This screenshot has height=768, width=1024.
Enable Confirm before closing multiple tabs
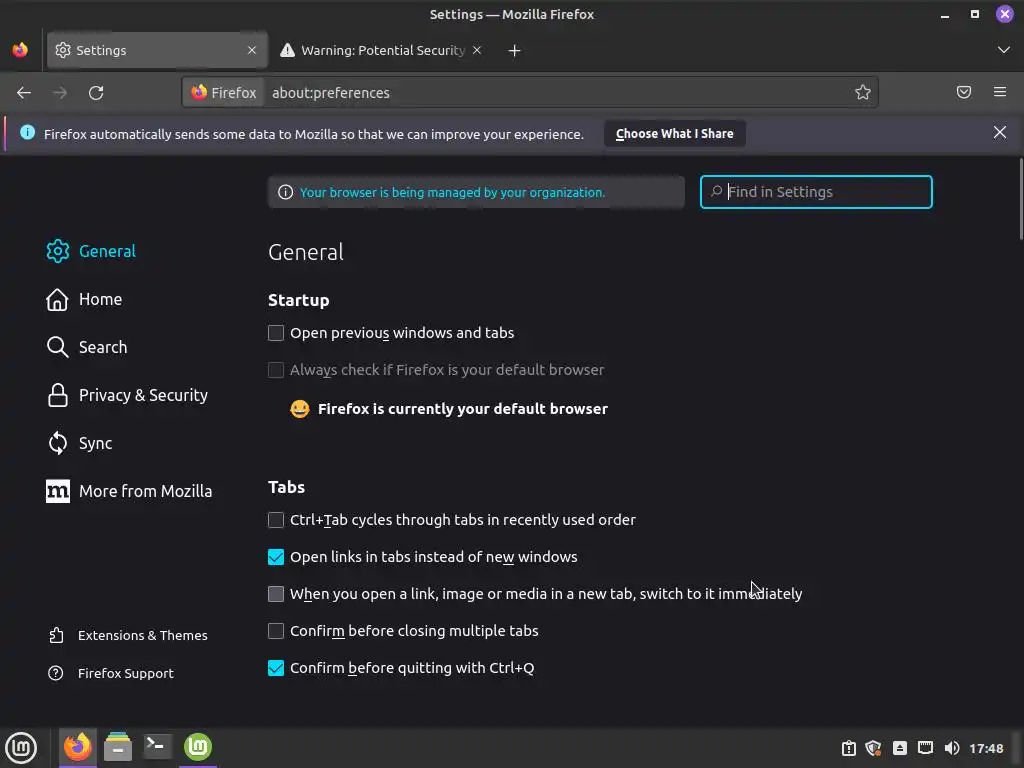coord(276,631)
